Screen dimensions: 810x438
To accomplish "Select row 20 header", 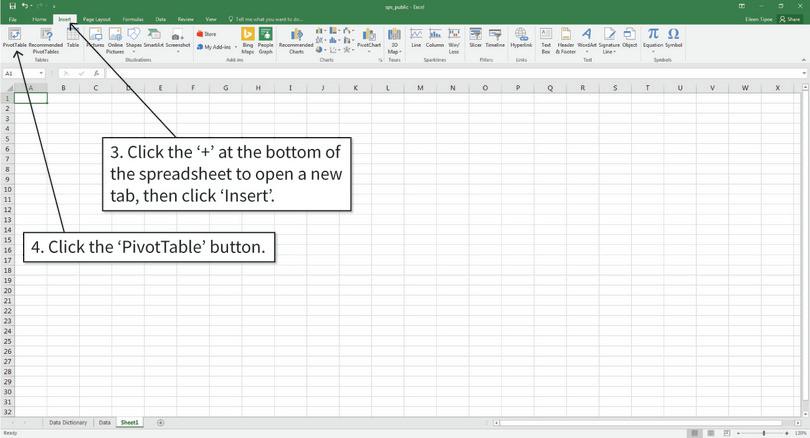I will (7, 290).
